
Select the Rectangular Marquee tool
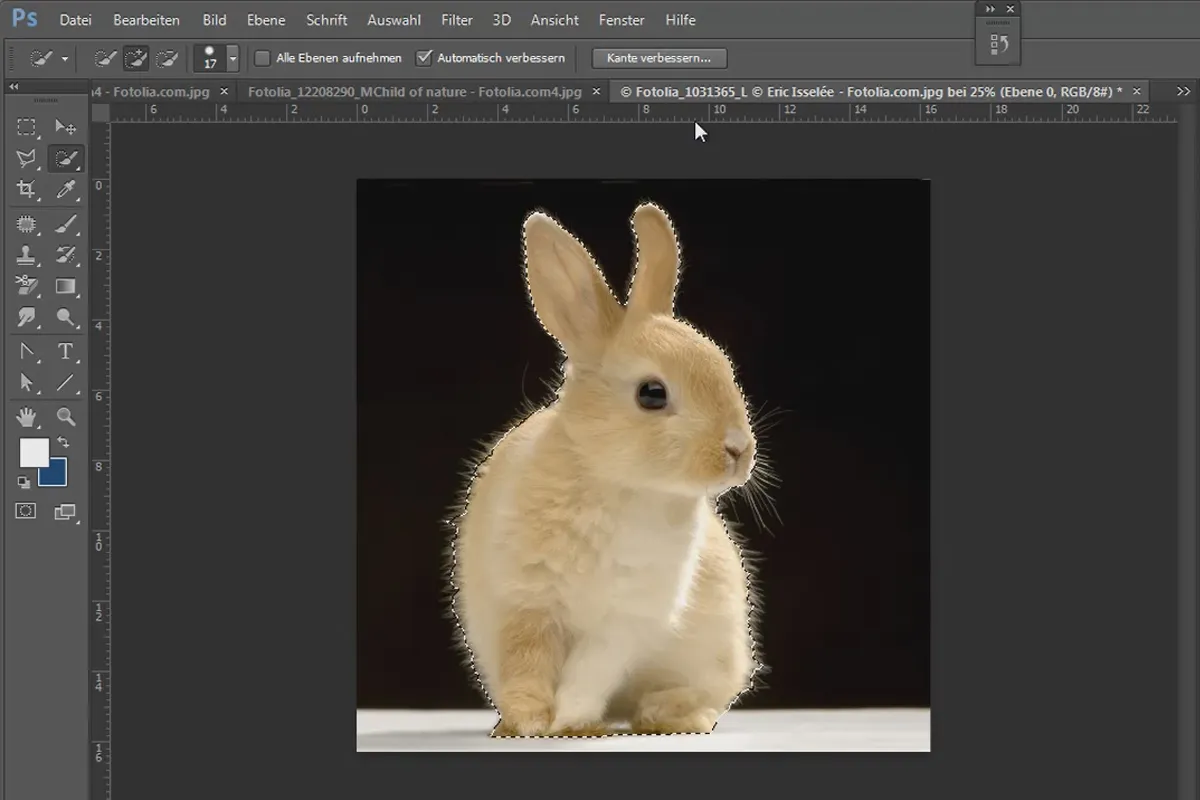(27, 127)
